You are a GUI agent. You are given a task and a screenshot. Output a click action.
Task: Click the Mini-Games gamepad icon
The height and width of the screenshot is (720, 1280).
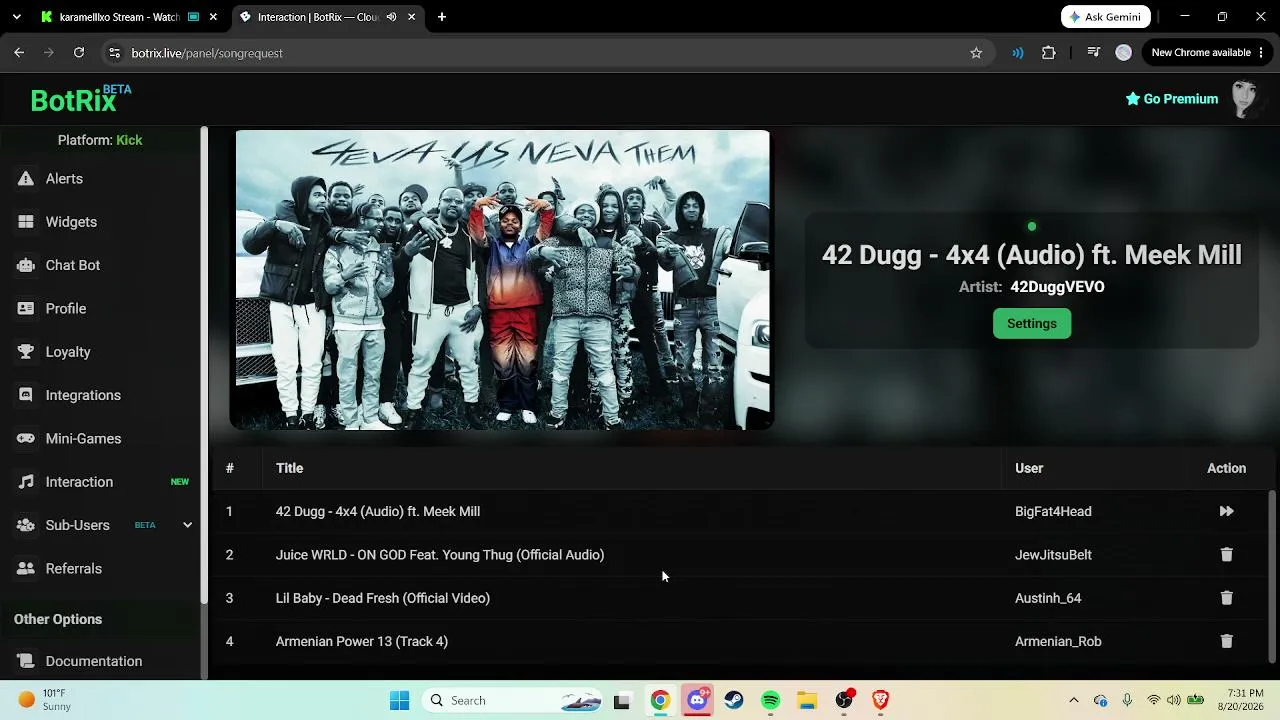tap(26, 439)
